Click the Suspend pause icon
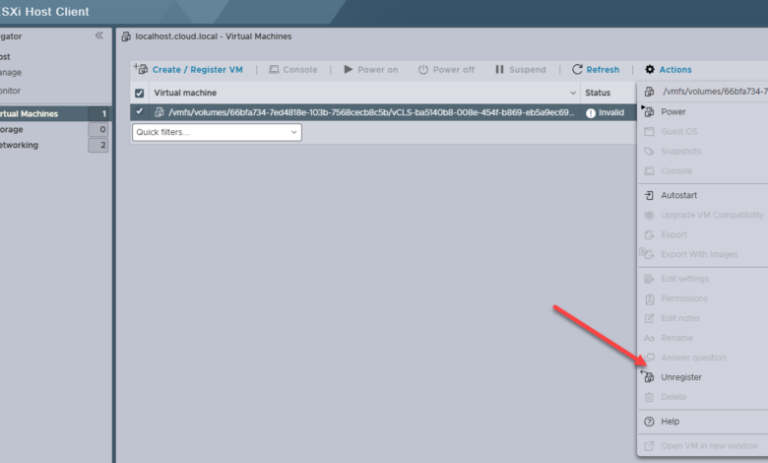The width and height of the screenshot is (768, 463). 499,70
